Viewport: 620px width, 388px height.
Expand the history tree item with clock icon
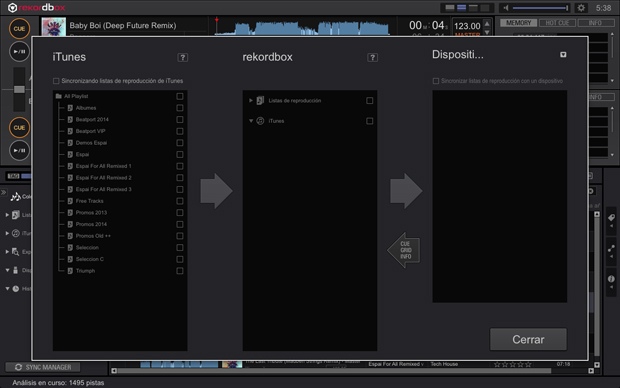click(x=8, y=289)
